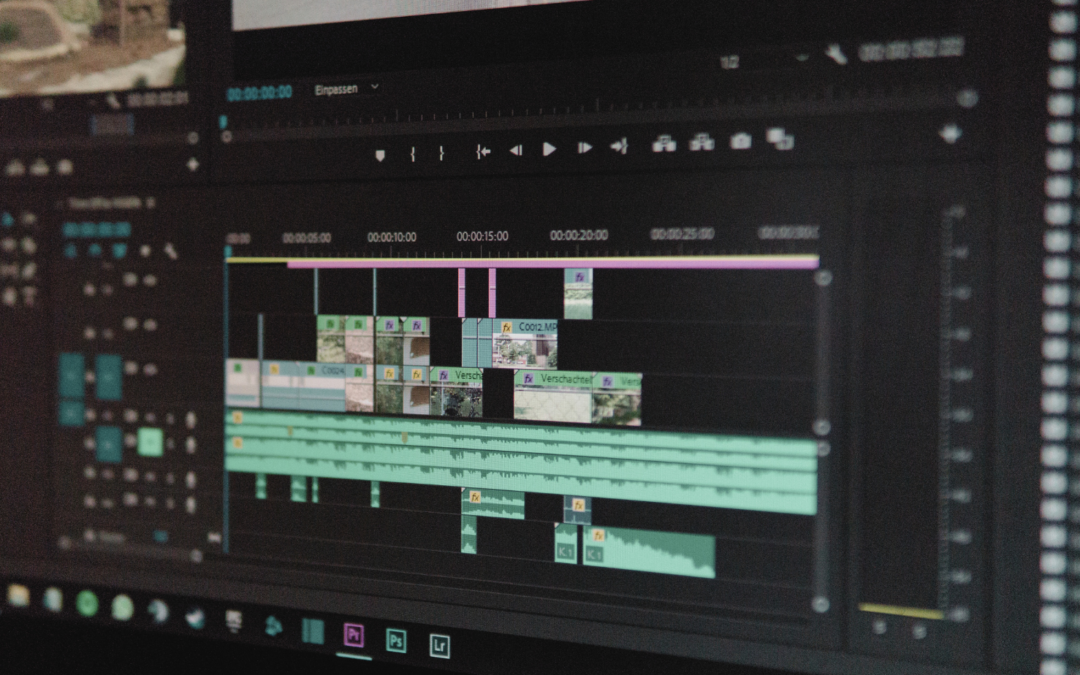This screenshot has width=1080, height=675.
Task: Open Program monitor wrench settings
Action: click(835, 54)
